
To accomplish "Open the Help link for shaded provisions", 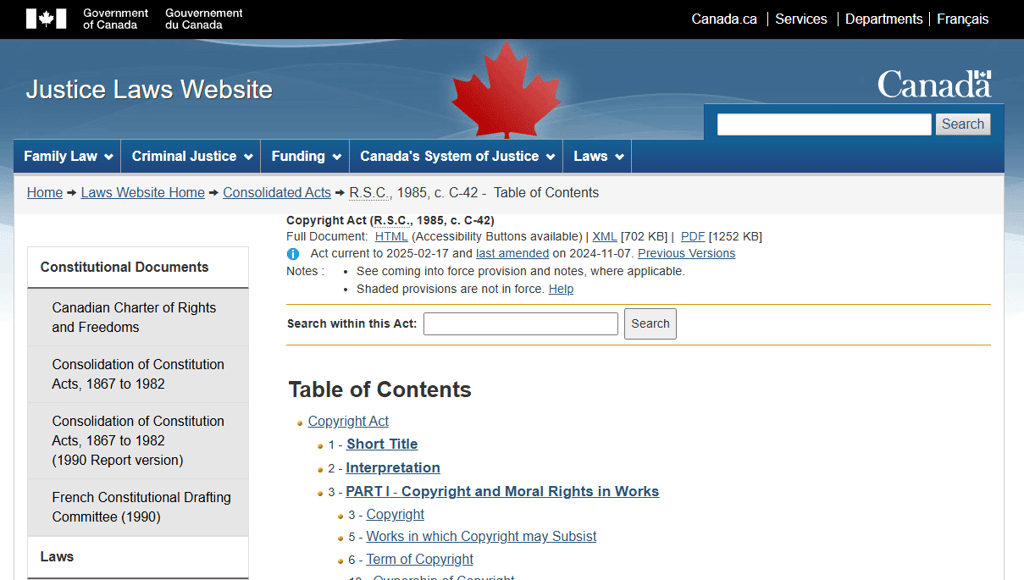I will tap(561, 289).
